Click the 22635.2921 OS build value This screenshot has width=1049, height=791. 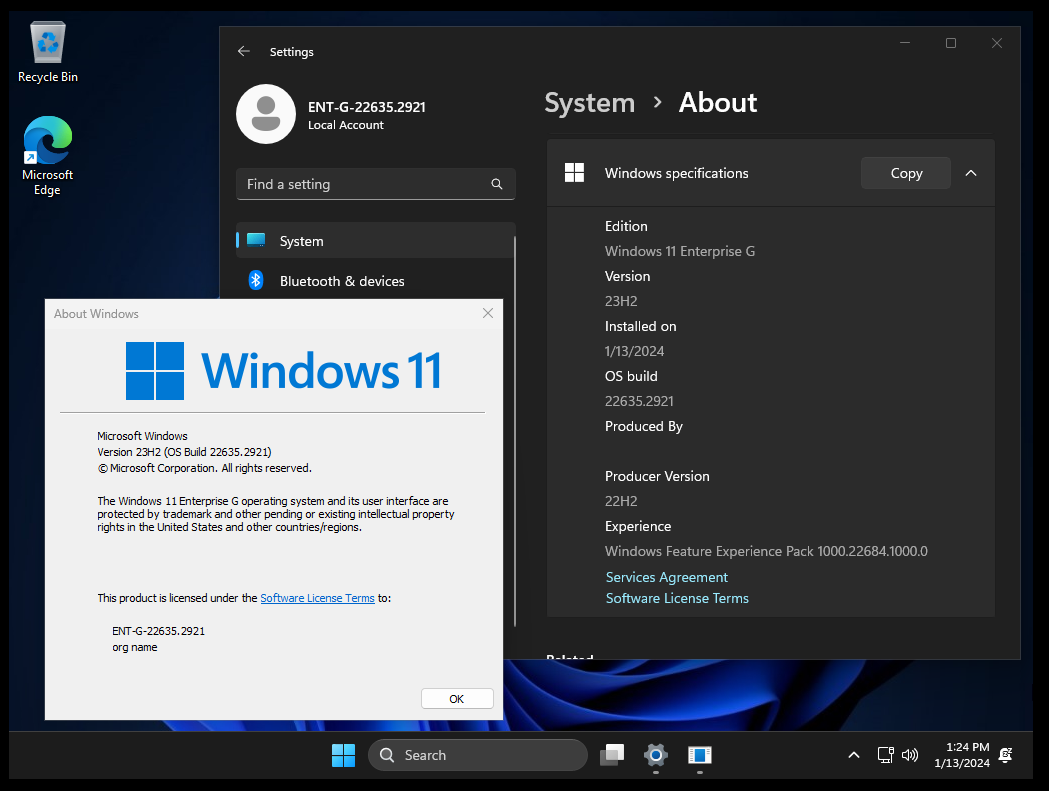coord(639,402)
